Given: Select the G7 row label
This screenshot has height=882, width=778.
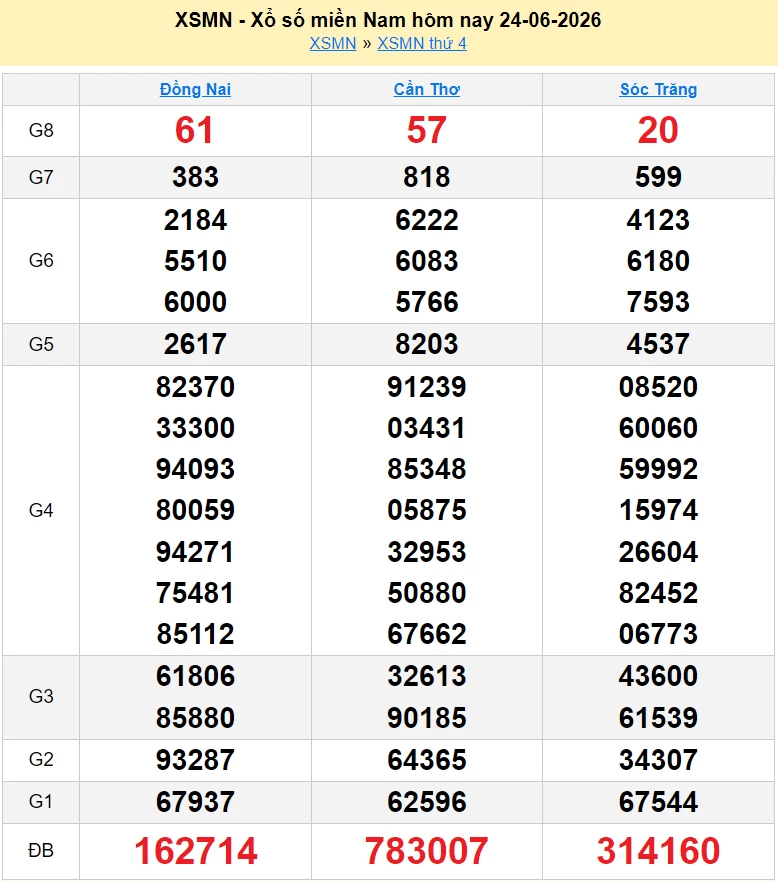Looking at the screenshot, I should click(41, 177).
